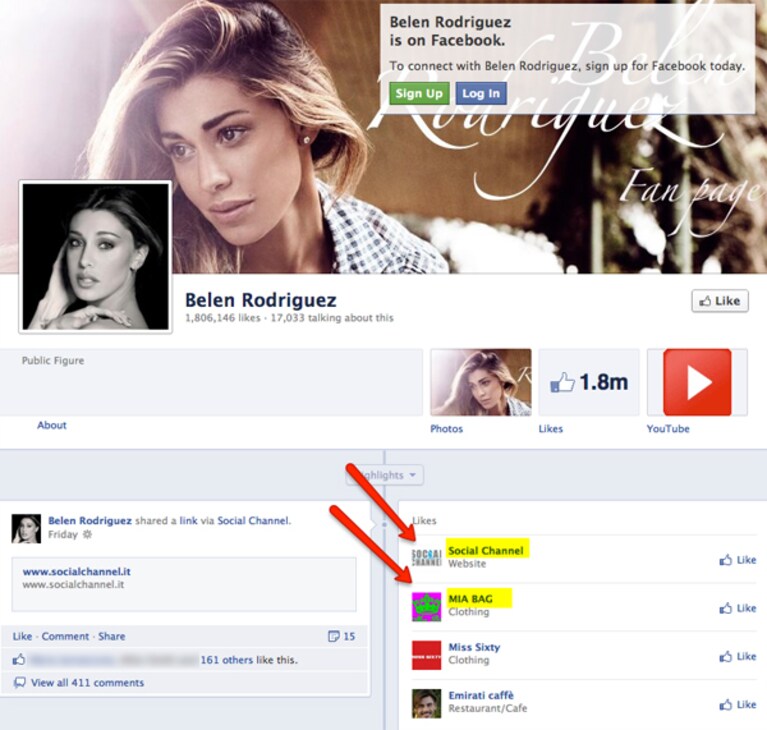Image resolution: width=767 pixels, height=730 pixels.
Task: Open the bold www.socialchannel.it link
Action: coord(77,571)
